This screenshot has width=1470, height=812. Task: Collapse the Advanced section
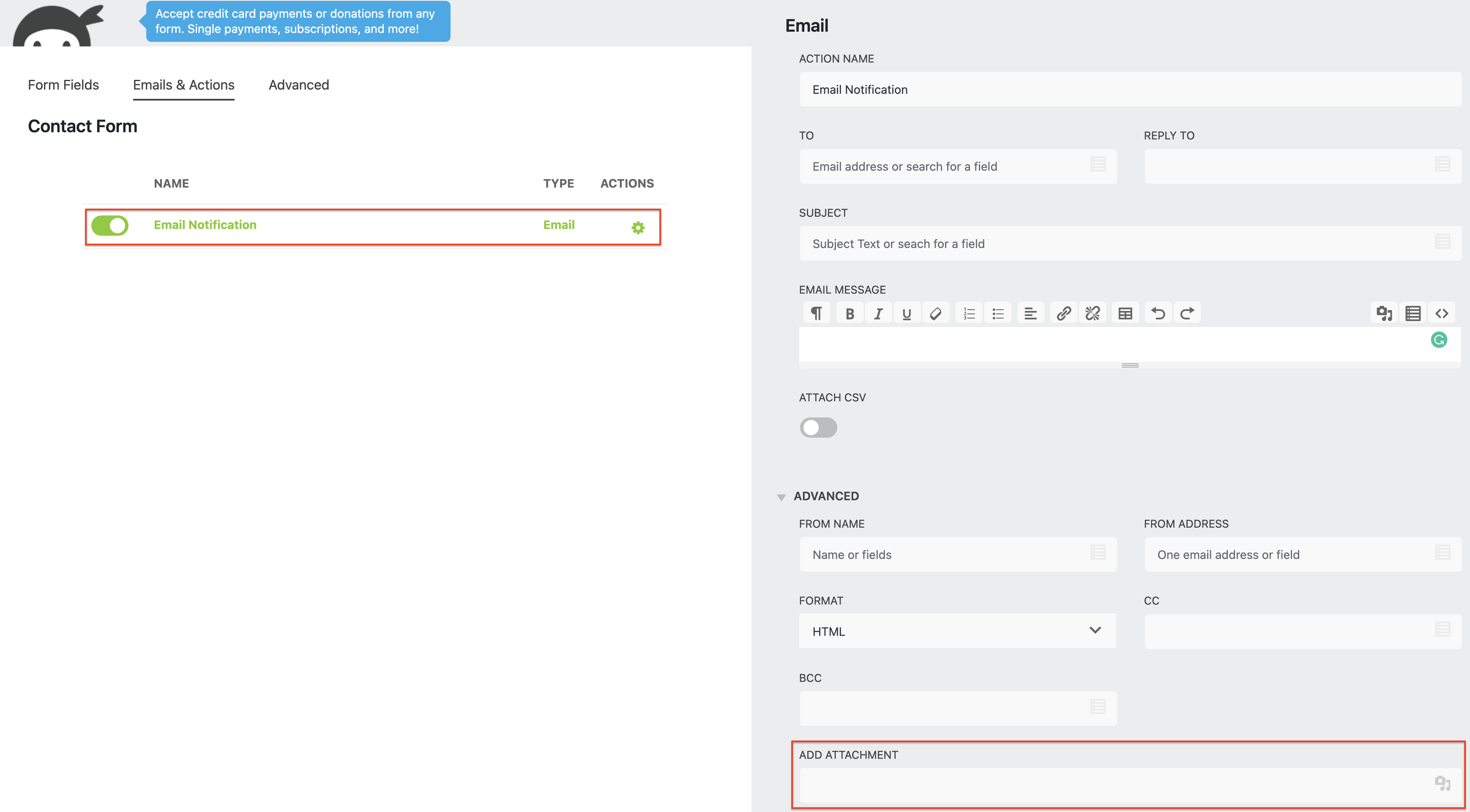coord(781,496)
